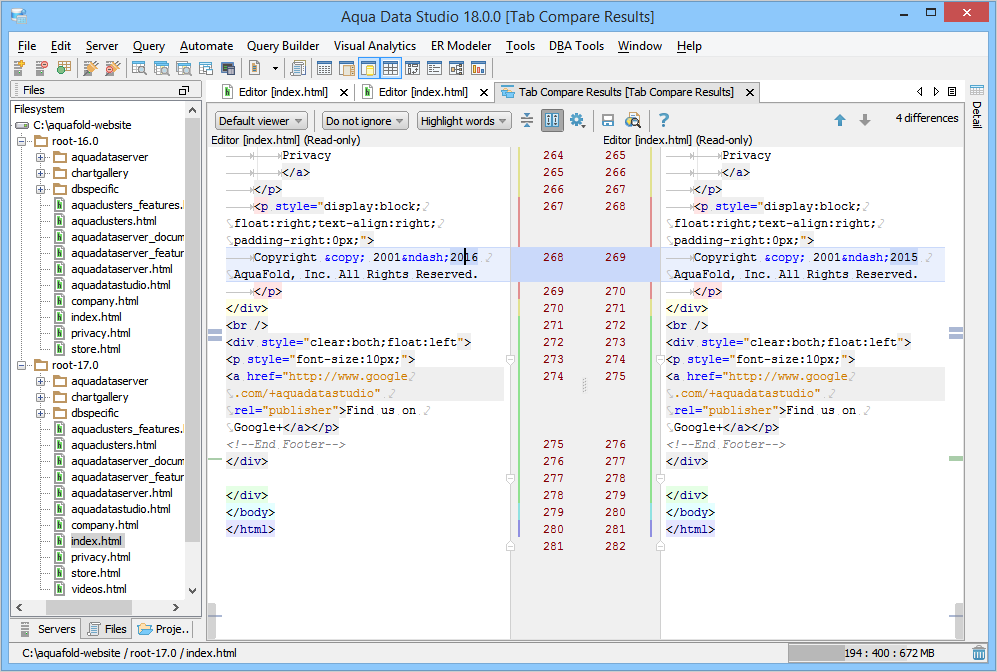Open the Query menu
The image size is (997, 672).
click(149, 46)
